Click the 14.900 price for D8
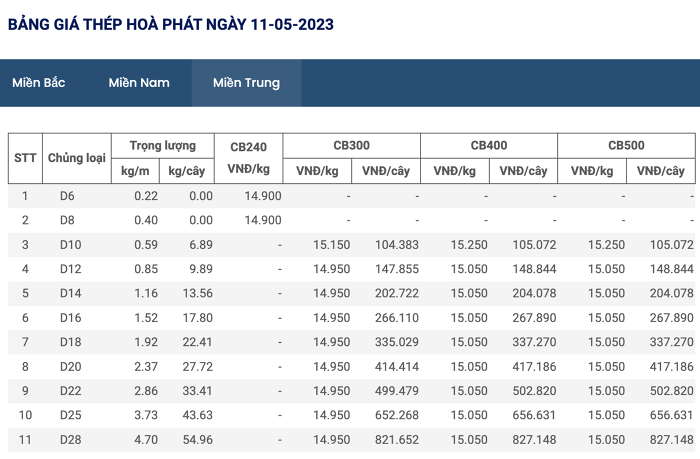The image size is (700, 459). tap(263, 220)
